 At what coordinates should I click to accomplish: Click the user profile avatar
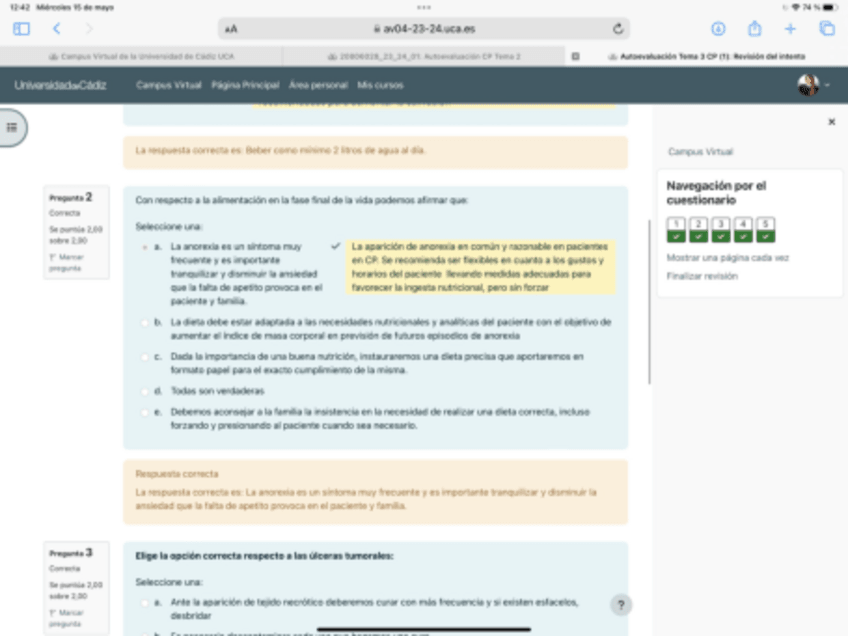(x=808, y=85)
